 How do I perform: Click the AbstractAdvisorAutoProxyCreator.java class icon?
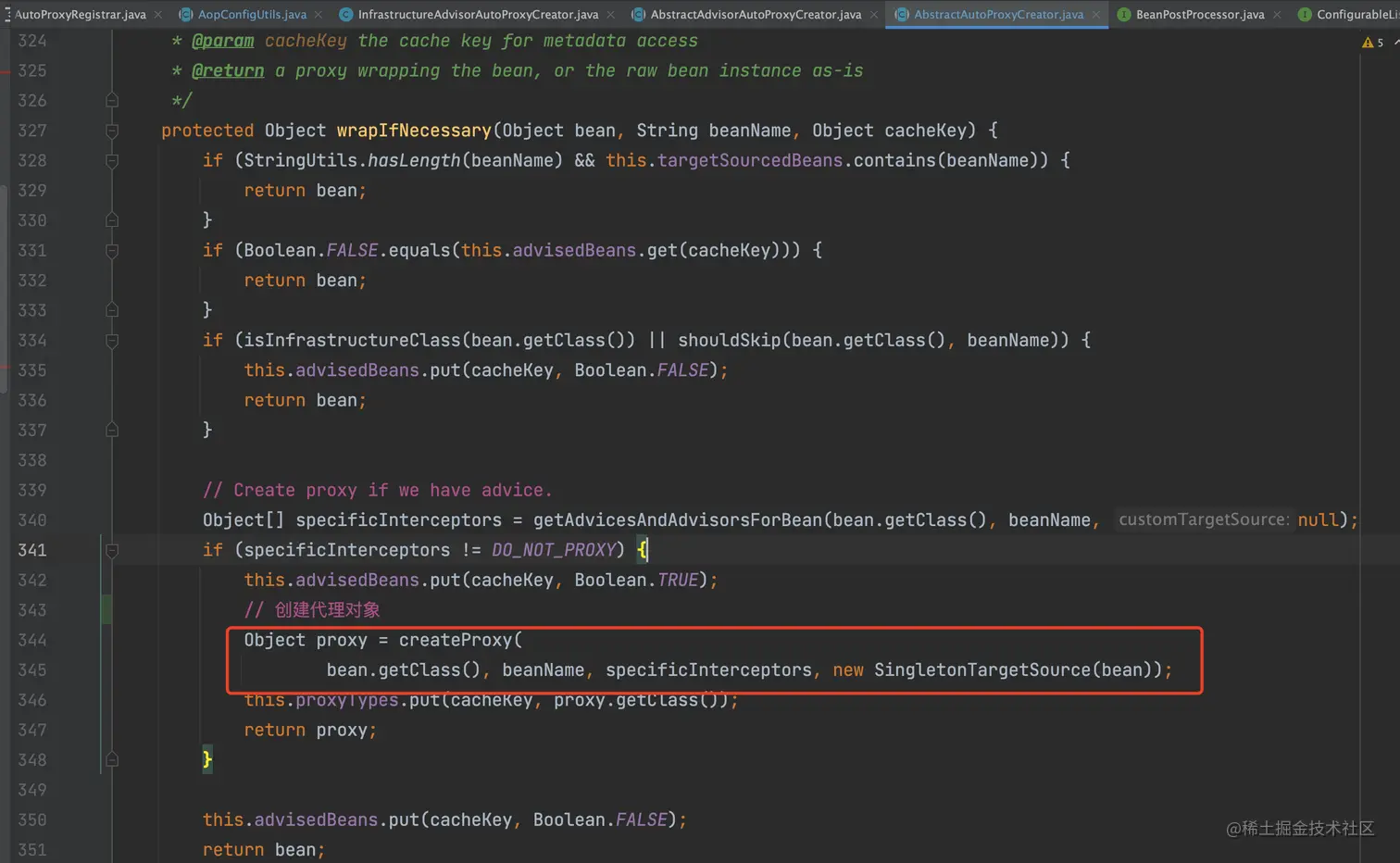tap(638, 14)
